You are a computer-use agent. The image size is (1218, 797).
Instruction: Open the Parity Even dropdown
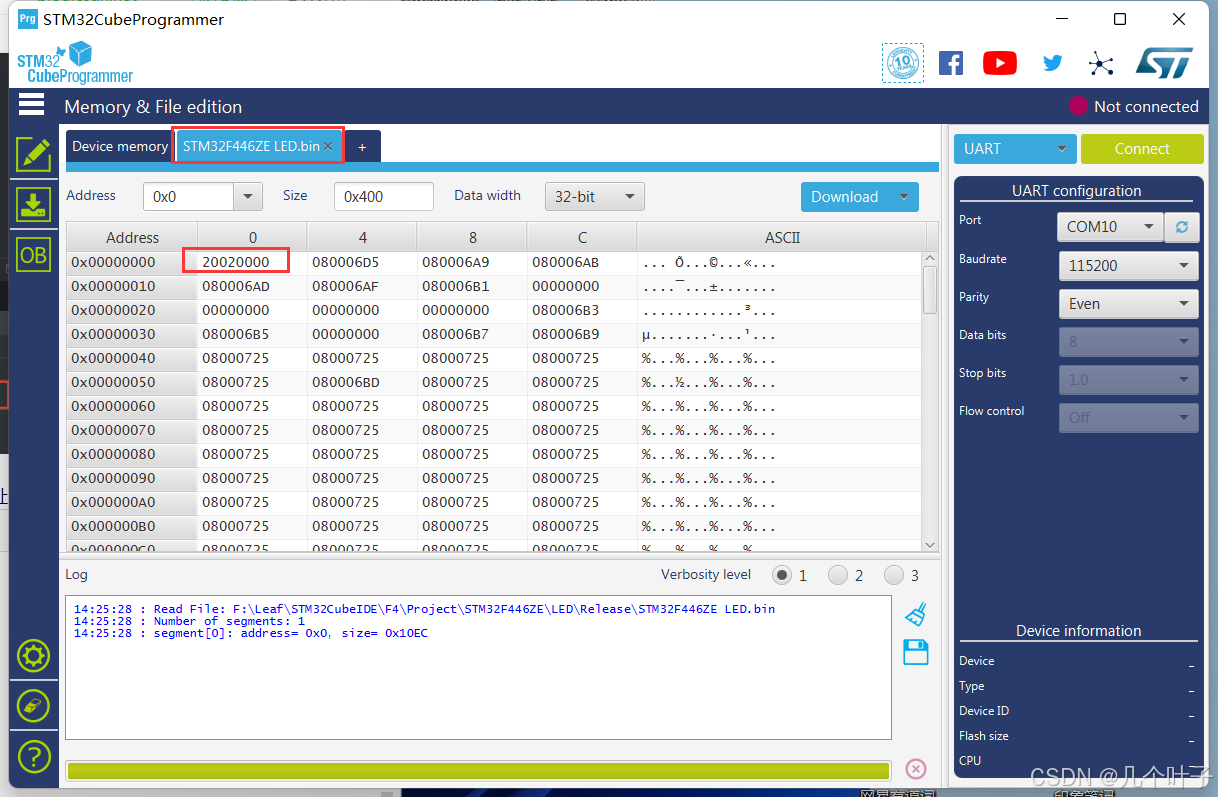tap(1127, 304)
